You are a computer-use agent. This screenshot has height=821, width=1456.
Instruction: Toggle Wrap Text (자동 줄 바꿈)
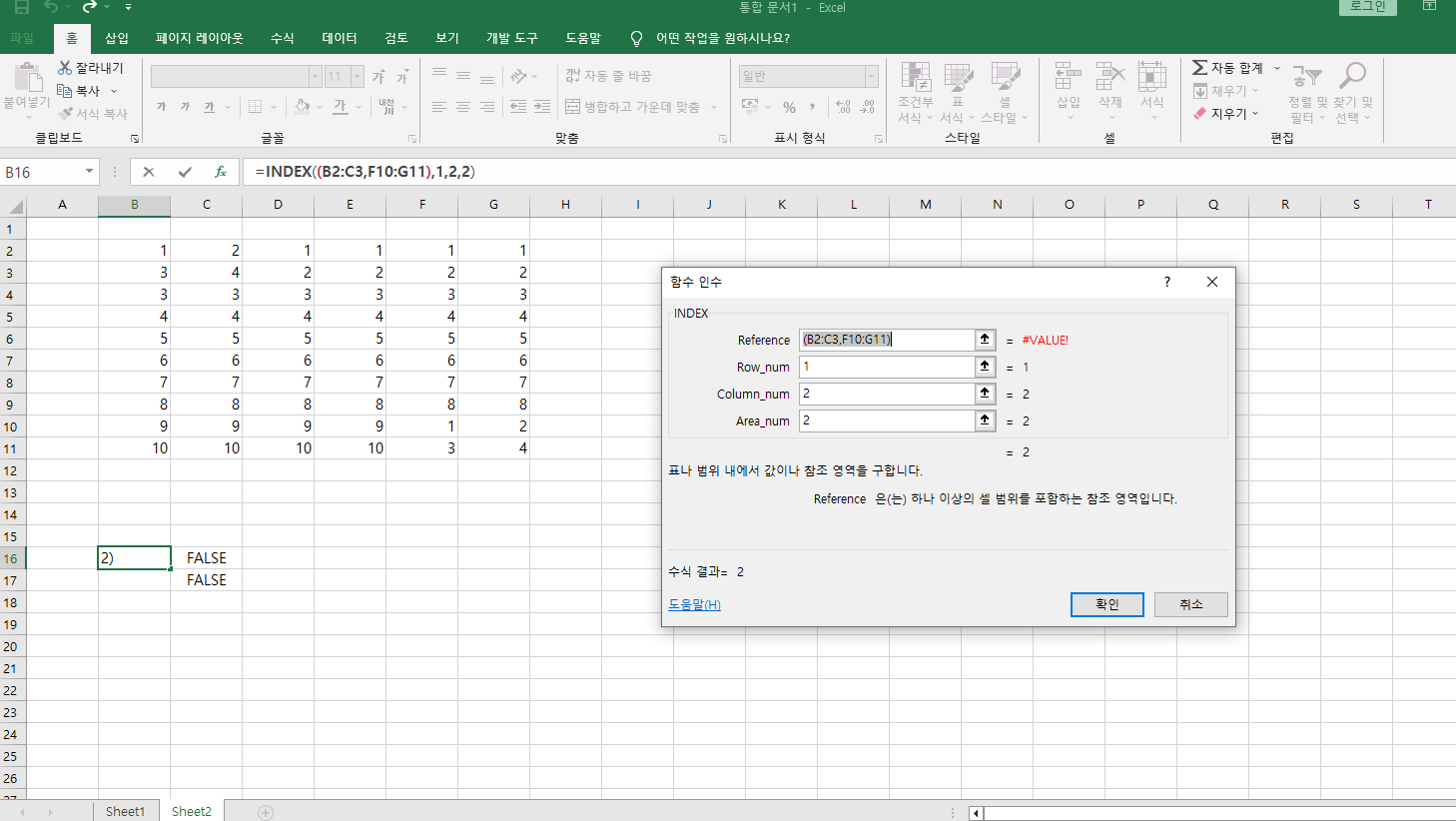coord(608,76)
